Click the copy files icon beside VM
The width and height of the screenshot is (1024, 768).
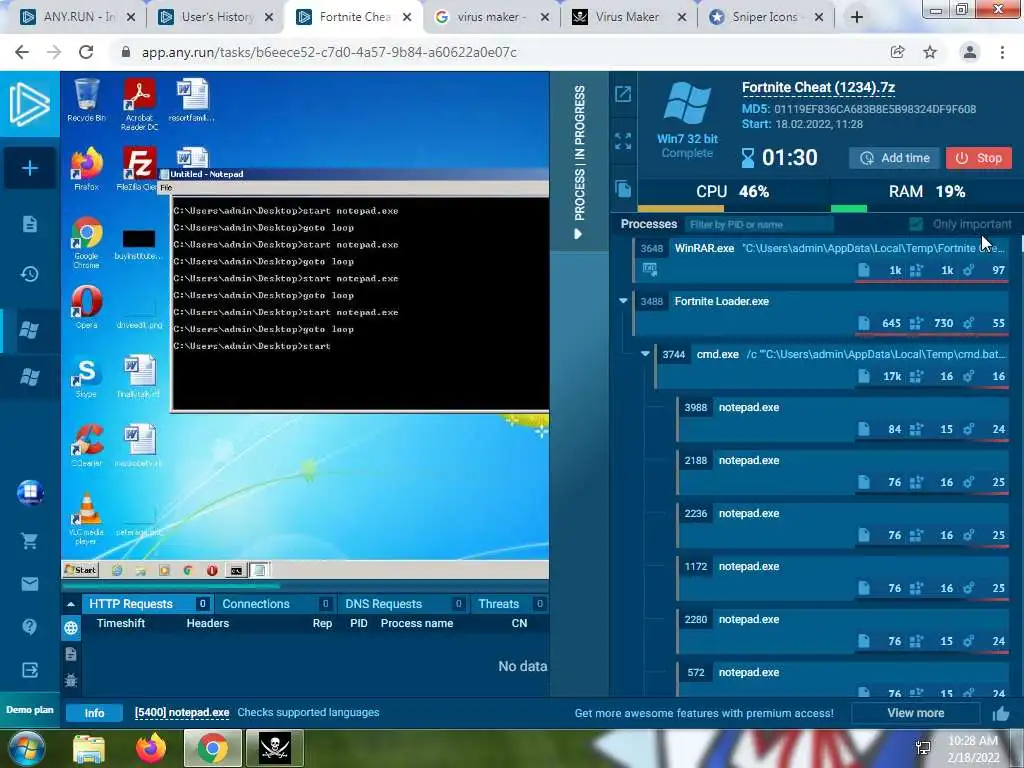click(623, 189)
